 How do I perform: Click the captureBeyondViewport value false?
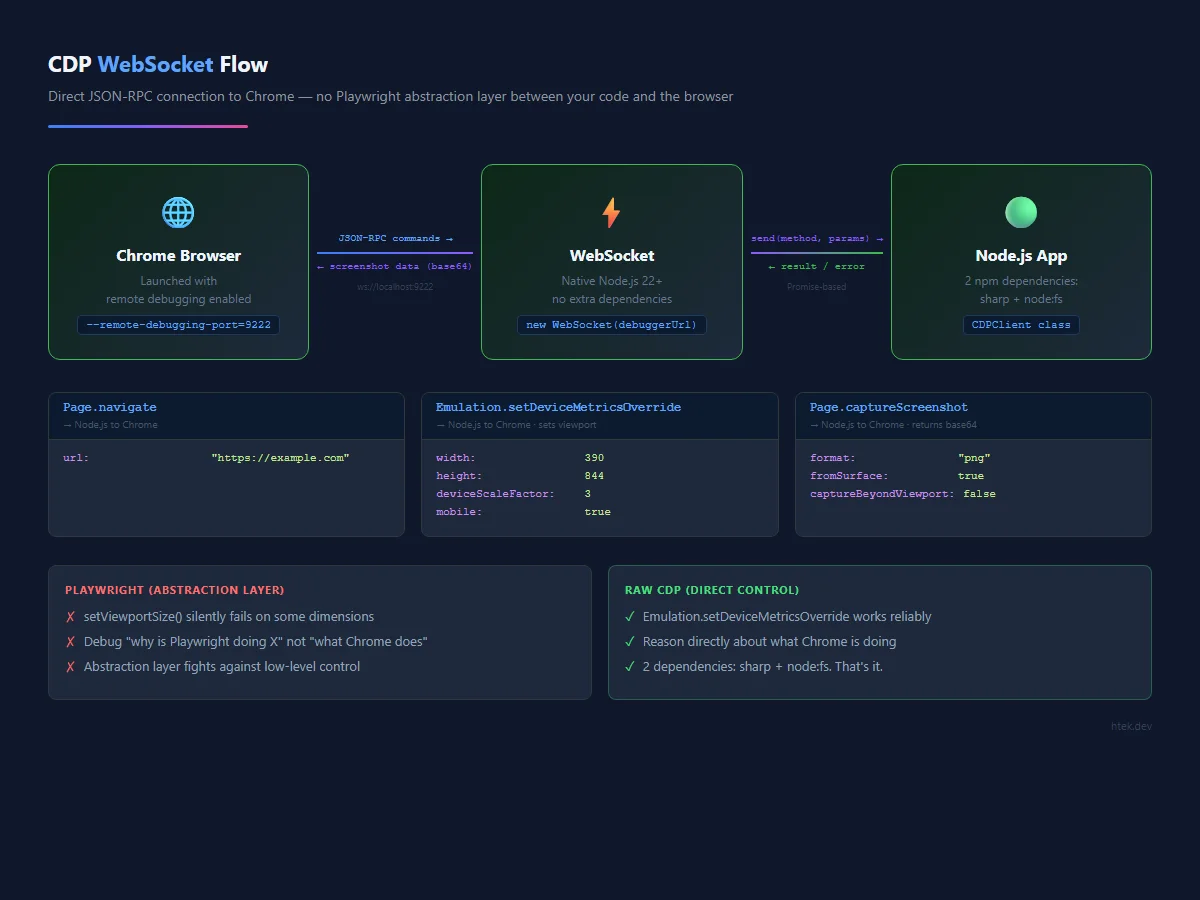979,494
